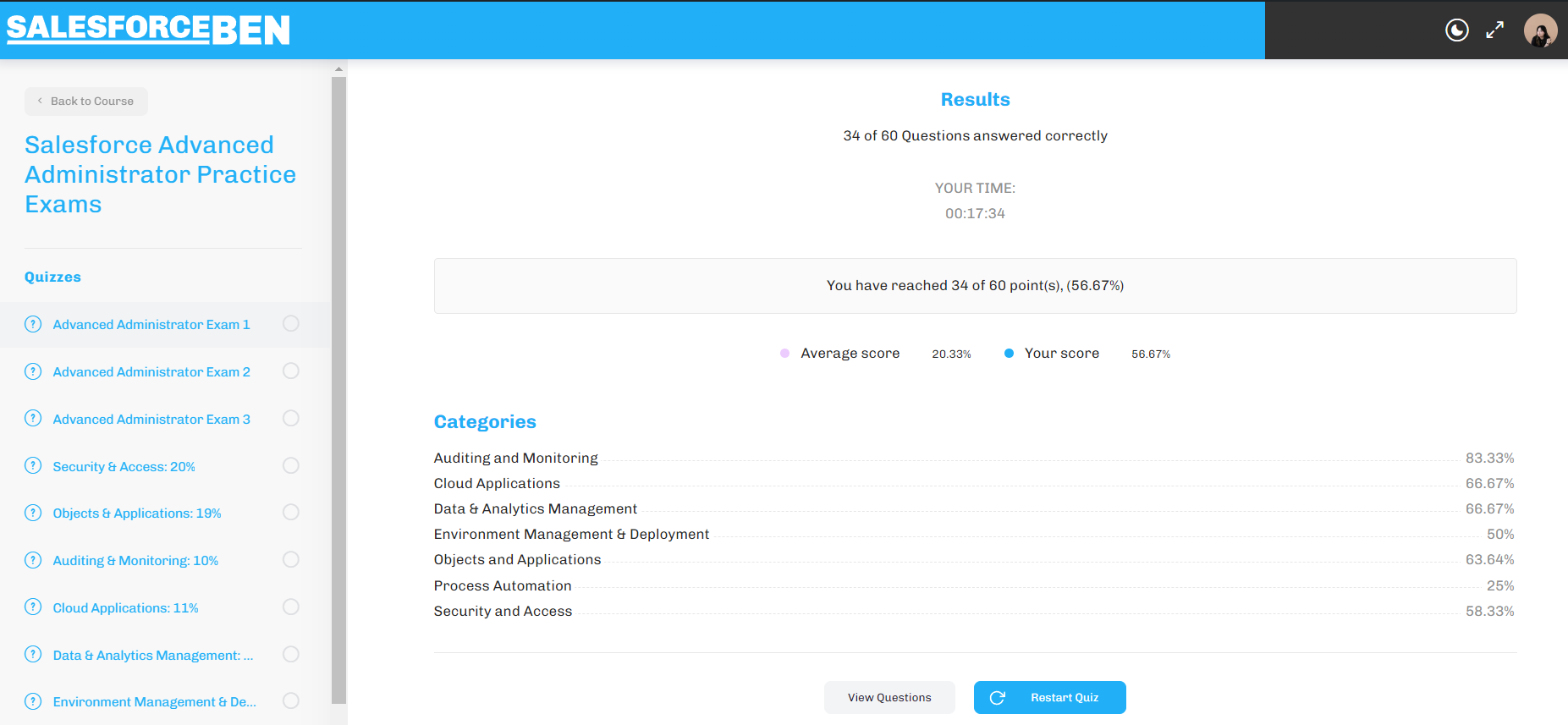Select Objects and Applications category row
The image size is (1568, 725).
[974, 559]
